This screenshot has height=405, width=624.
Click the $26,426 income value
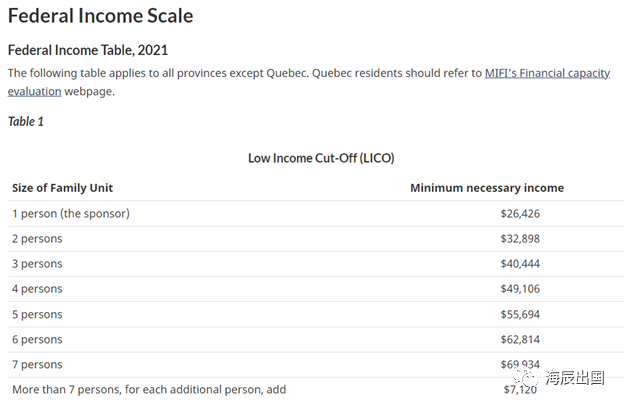tap(520, 214)
